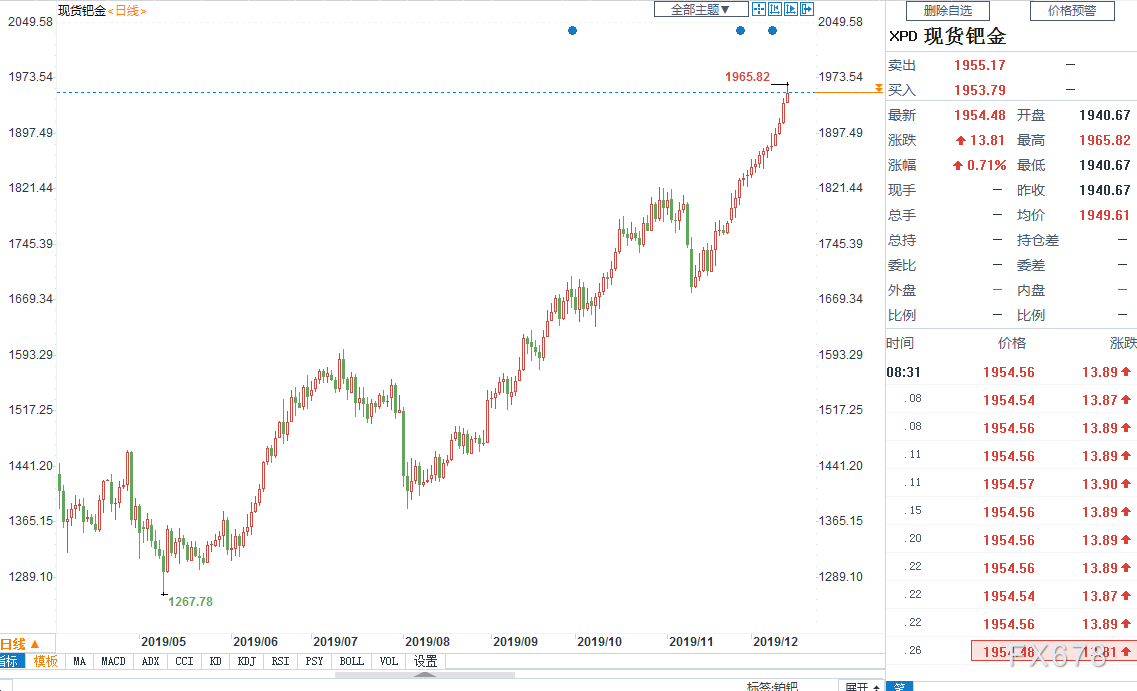
Task: Click the first blue event dot near 2019/10
Action: 572,30
